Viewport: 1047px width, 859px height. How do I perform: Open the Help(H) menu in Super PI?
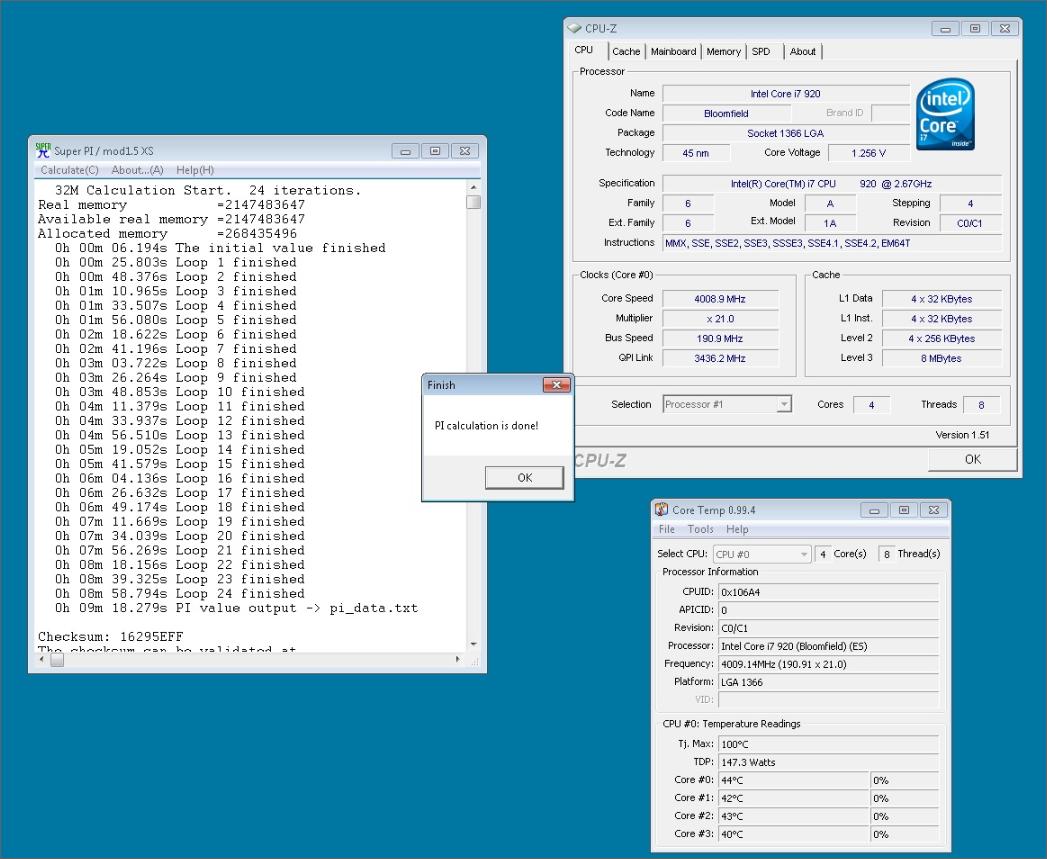tap(195, 170)
